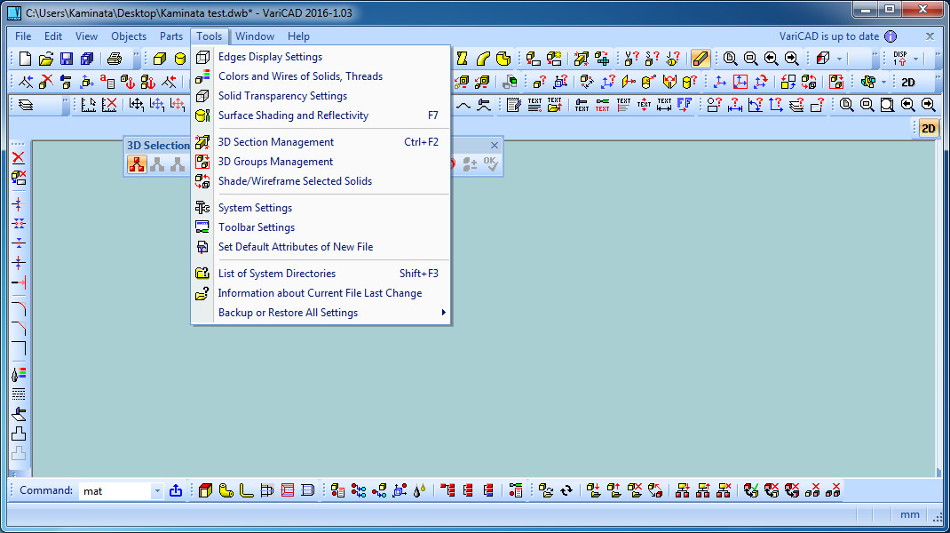Click the 3D coordinate axes icon second row
950x533 pixels.
(719, 82)
